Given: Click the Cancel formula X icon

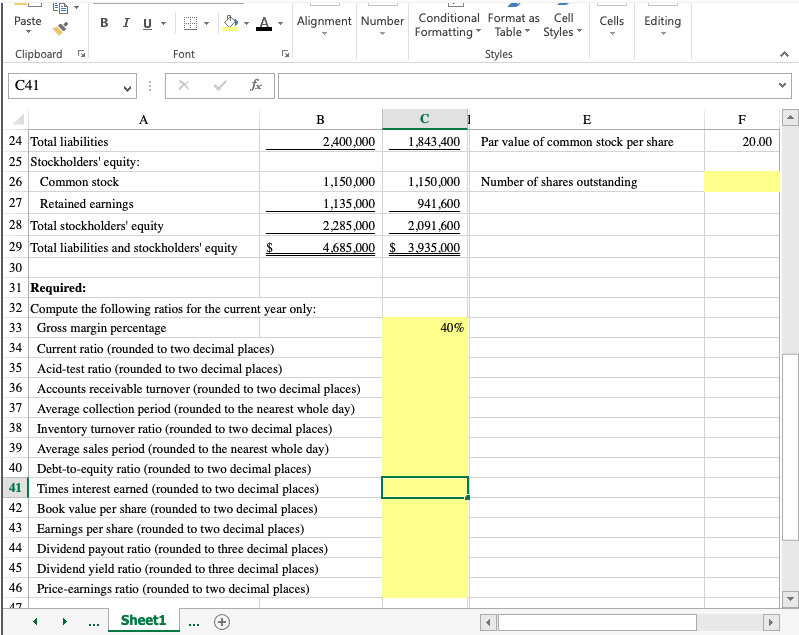Looking at the screenshot, I should click(x=184, y=85).
